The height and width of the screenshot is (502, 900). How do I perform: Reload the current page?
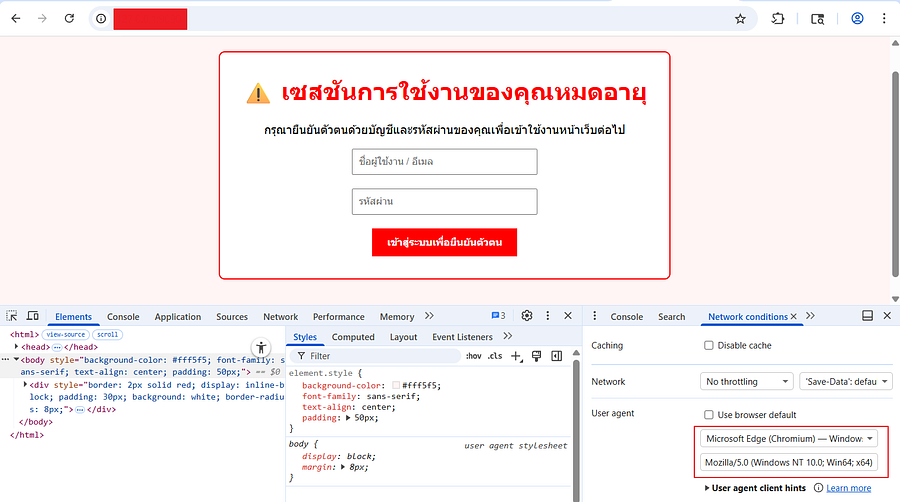[69, 18]
